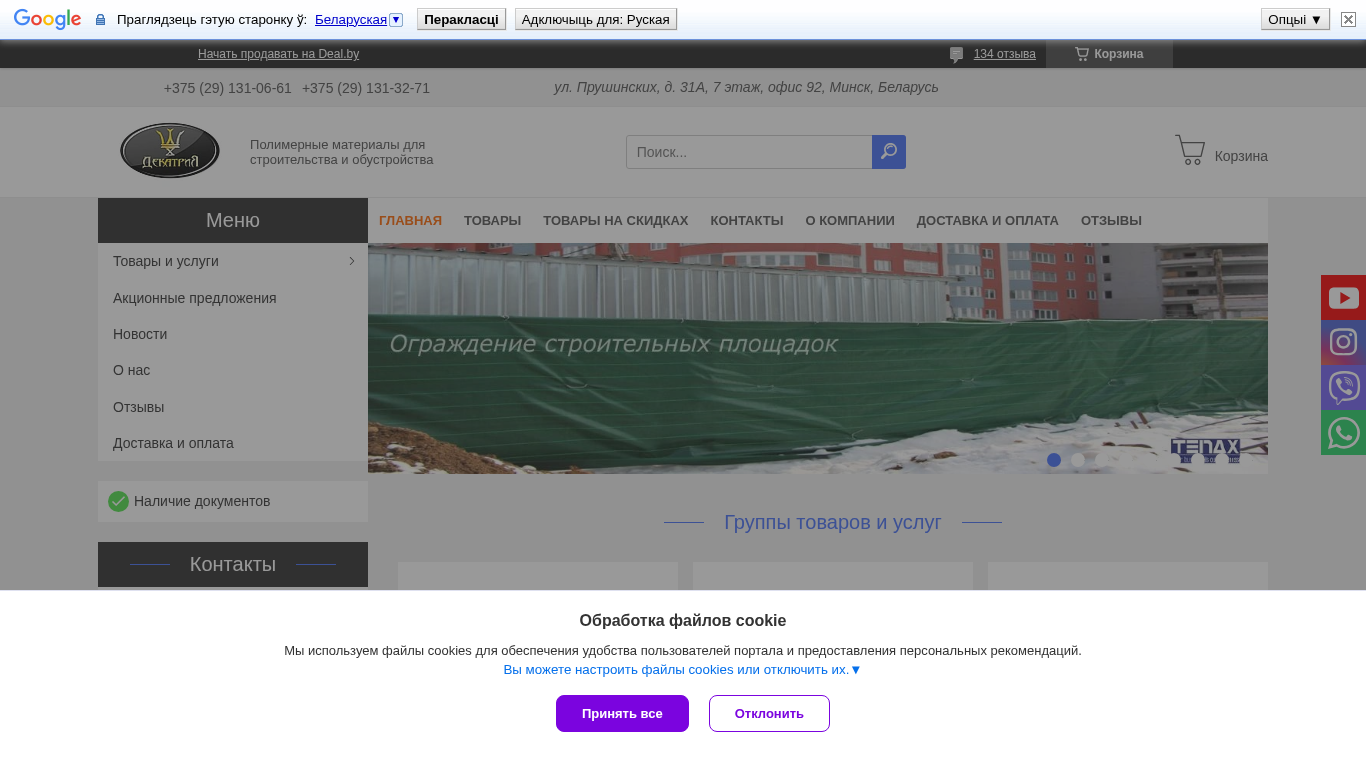This screenshot has height=768, width=1366.
Task: Go to Доставка и оплата tab
Action: [x=988, y=220]
